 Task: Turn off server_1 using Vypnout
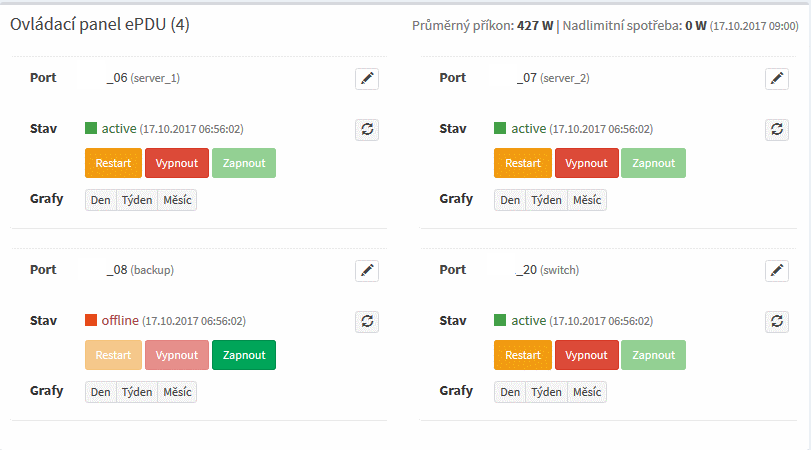[x=177, y=163]
